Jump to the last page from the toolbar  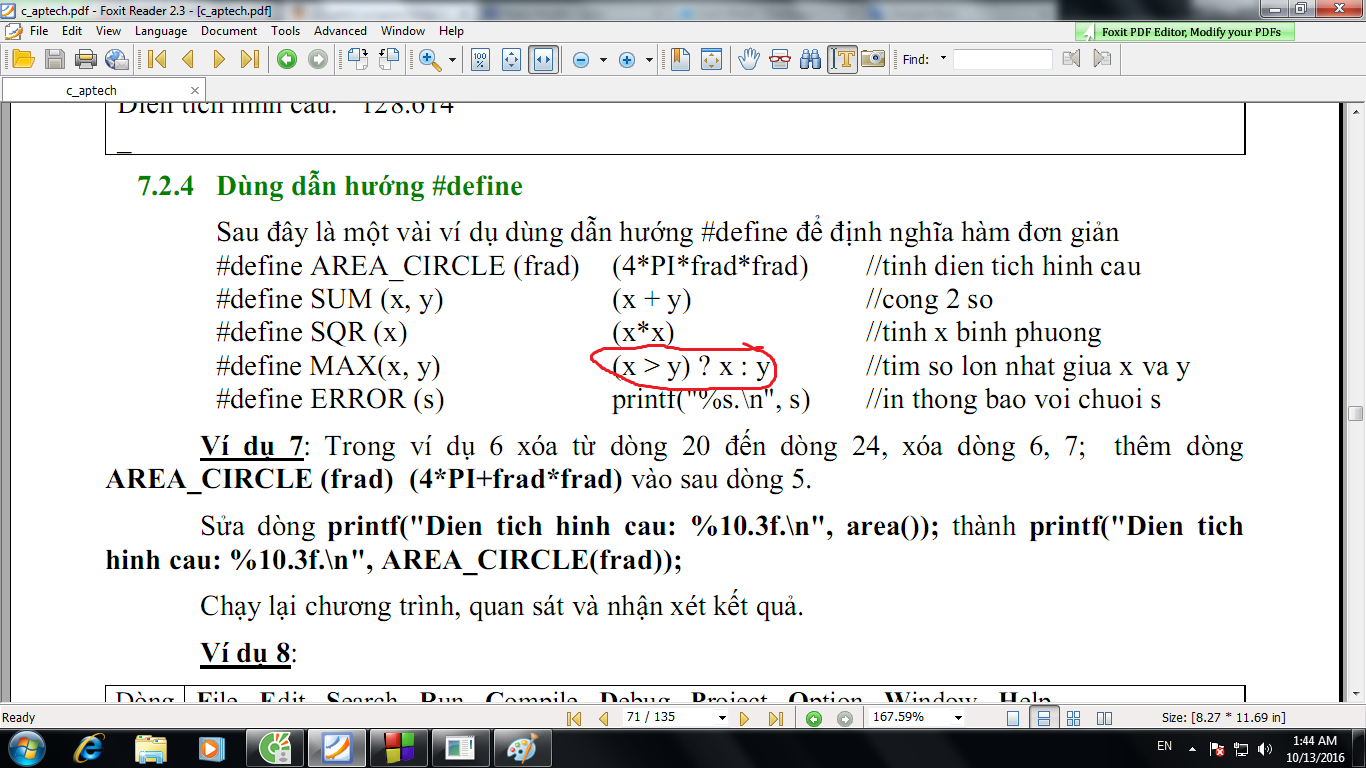[250, 59]
